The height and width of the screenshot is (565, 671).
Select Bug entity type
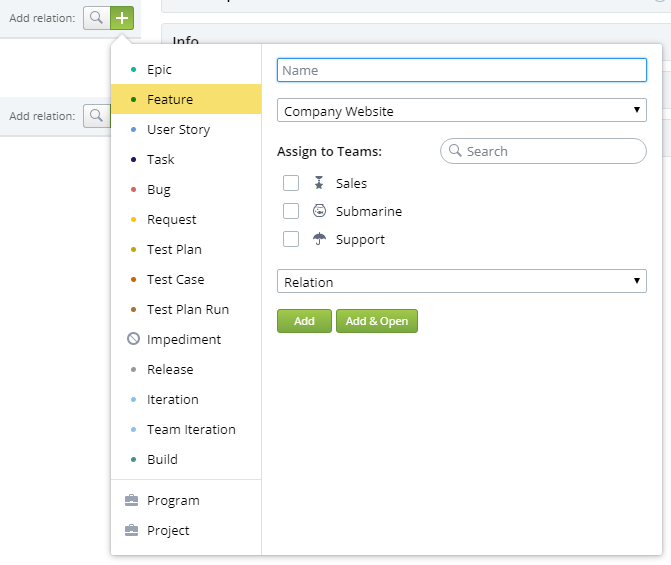pos(186,189)
